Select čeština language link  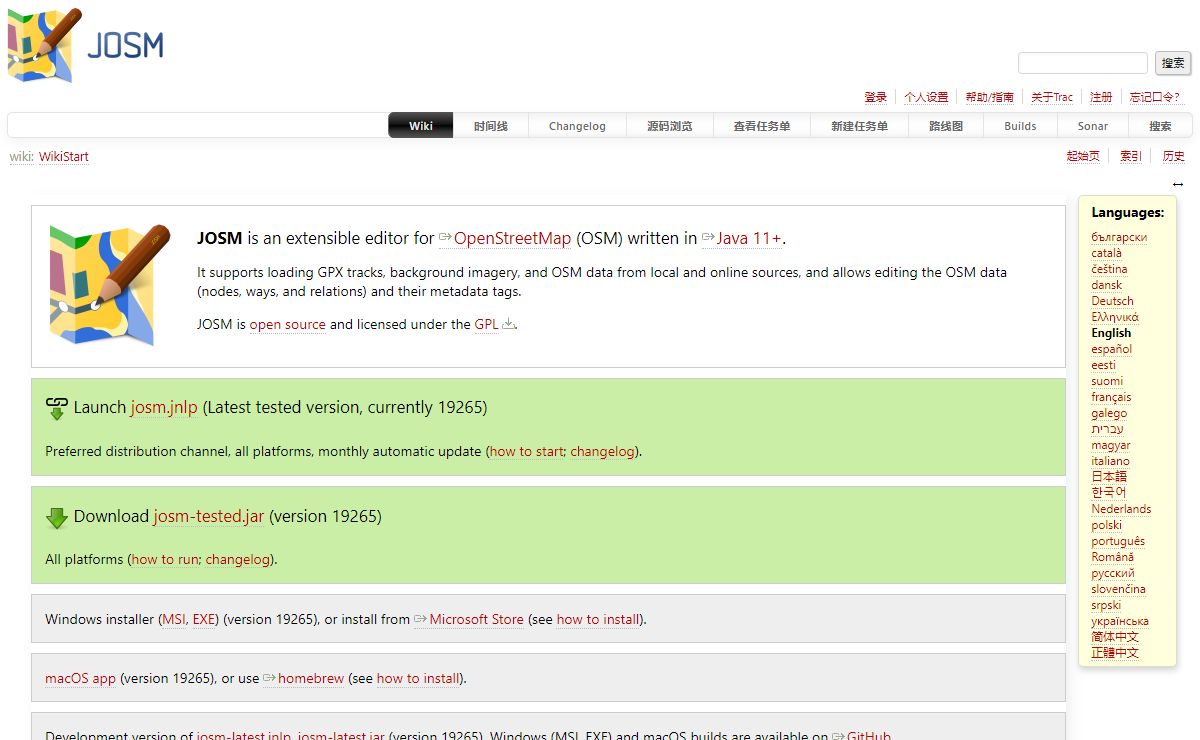(x=1109, y=269)
